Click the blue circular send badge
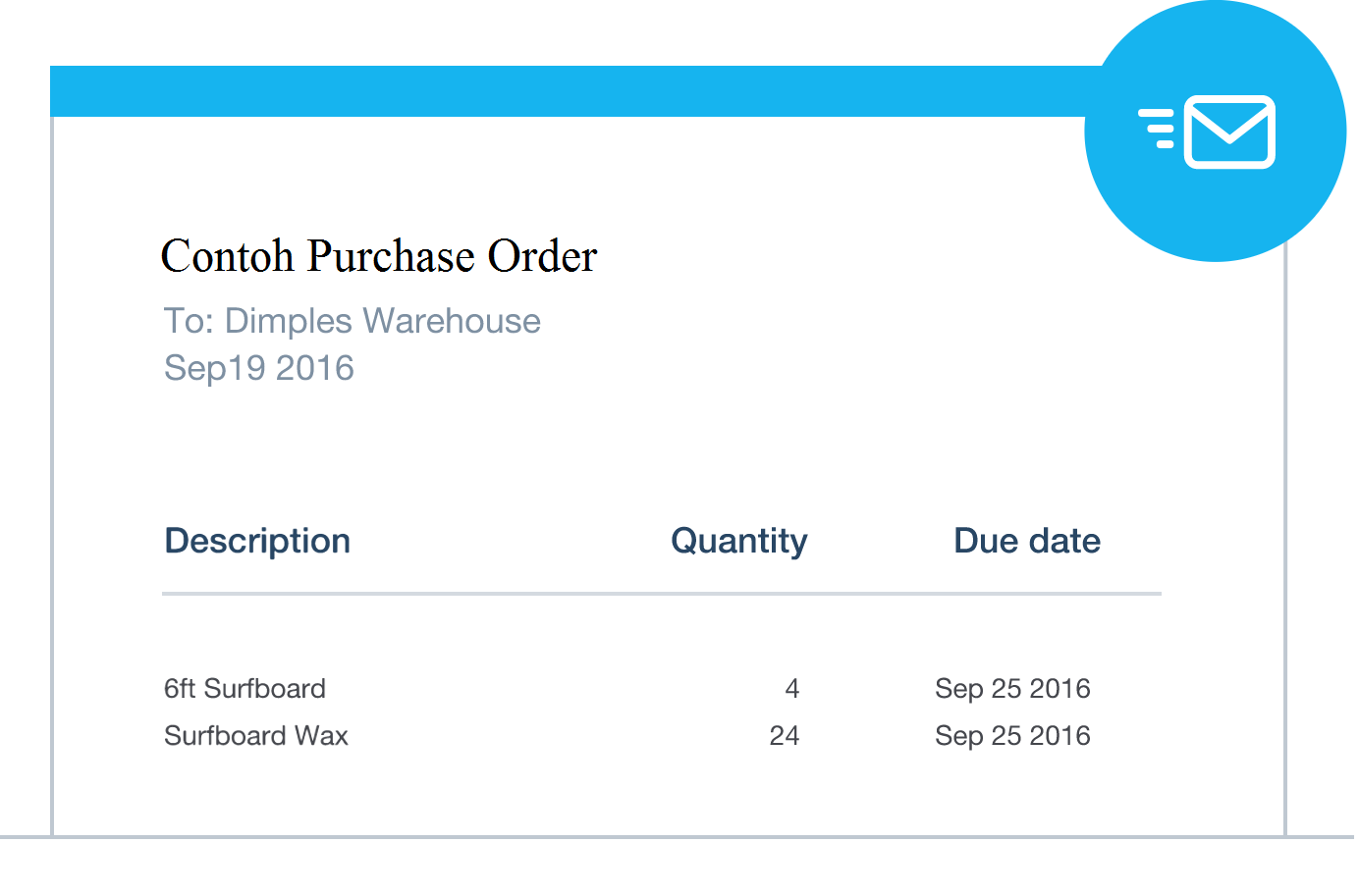Image resolution: width=1358 pixels, height=896 pixels. pyautogui.click(x=1216, y=131)
